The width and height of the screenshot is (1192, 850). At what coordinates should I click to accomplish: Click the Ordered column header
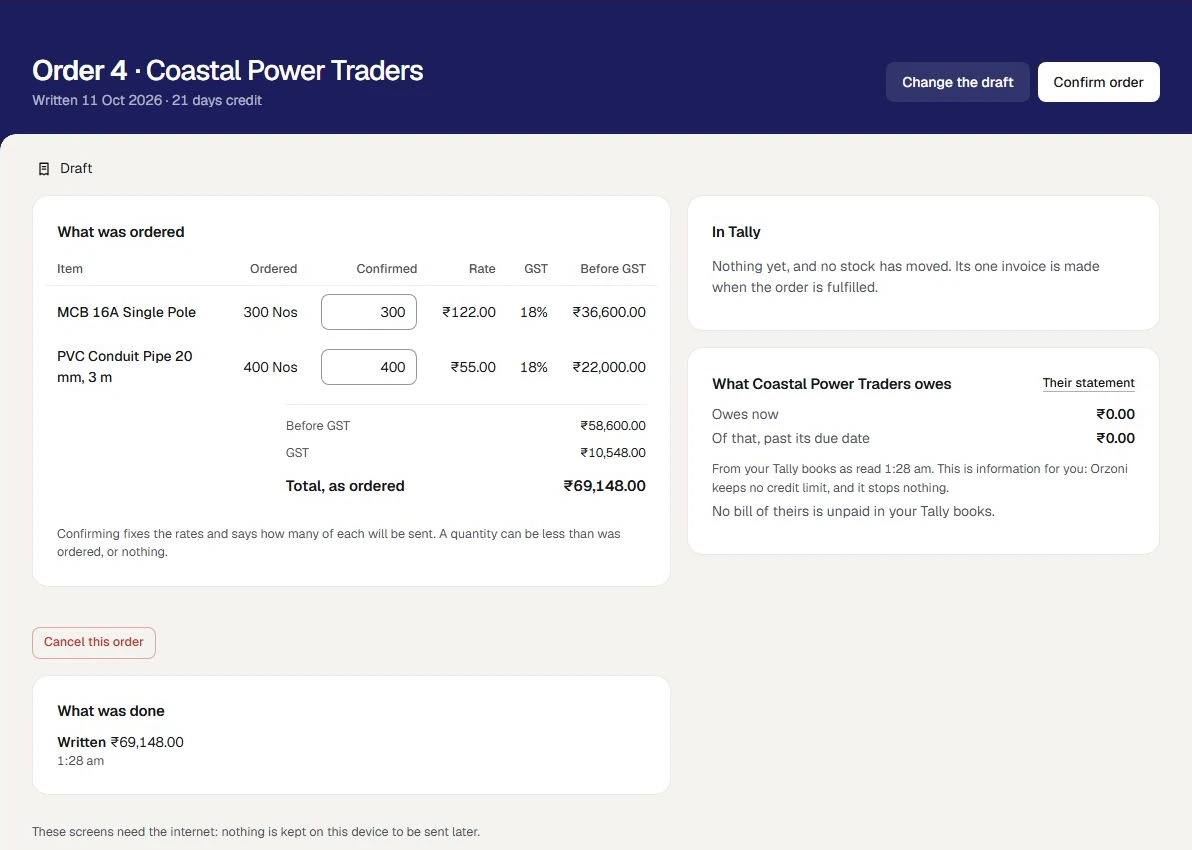pos(273,269)
